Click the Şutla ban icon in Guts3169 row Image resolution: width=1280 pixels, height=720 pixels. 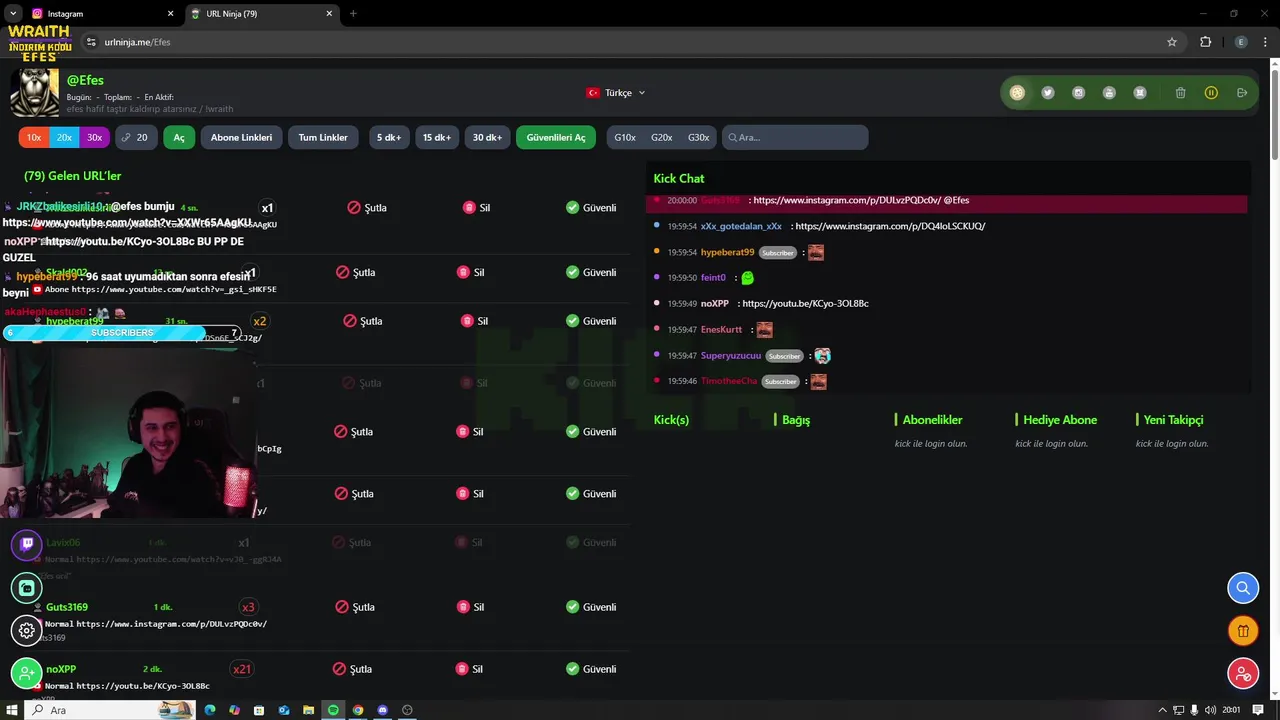tap(341, 607)
